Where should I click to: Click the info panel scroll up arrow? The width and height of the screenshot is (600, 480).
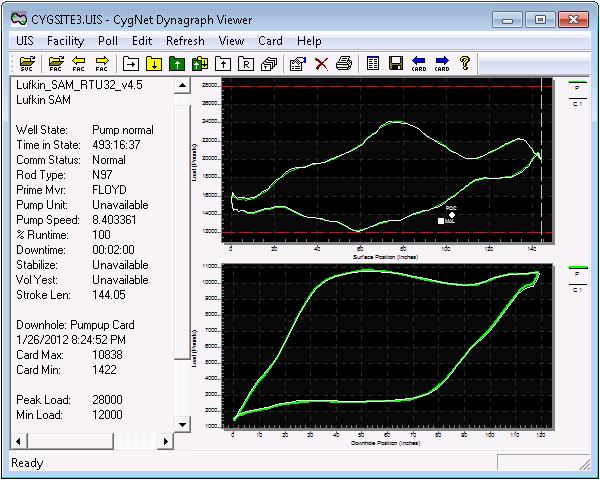point(182,85)
